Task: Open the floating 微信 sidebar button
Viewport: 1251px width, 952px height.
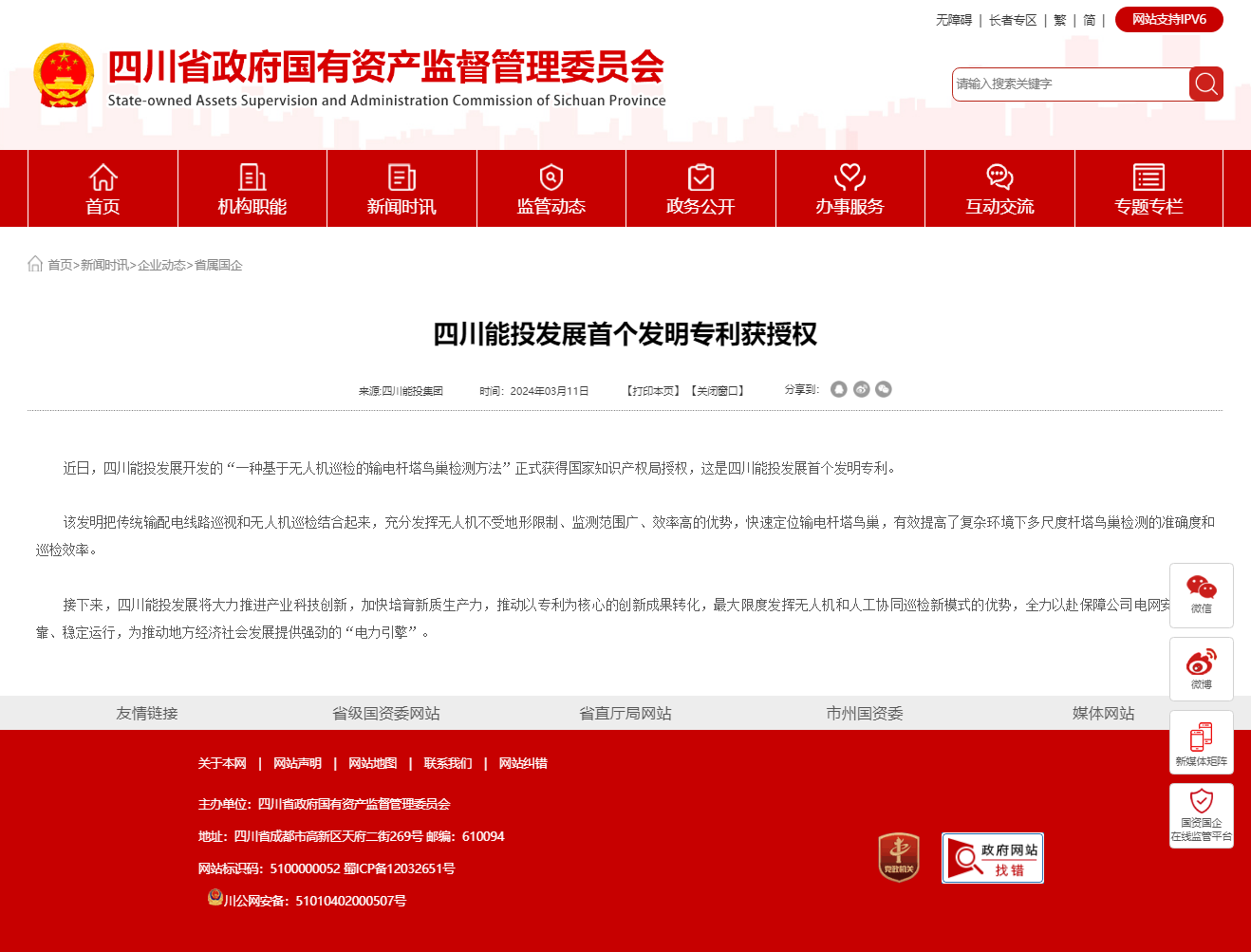Action: [x=1202, y=595]
